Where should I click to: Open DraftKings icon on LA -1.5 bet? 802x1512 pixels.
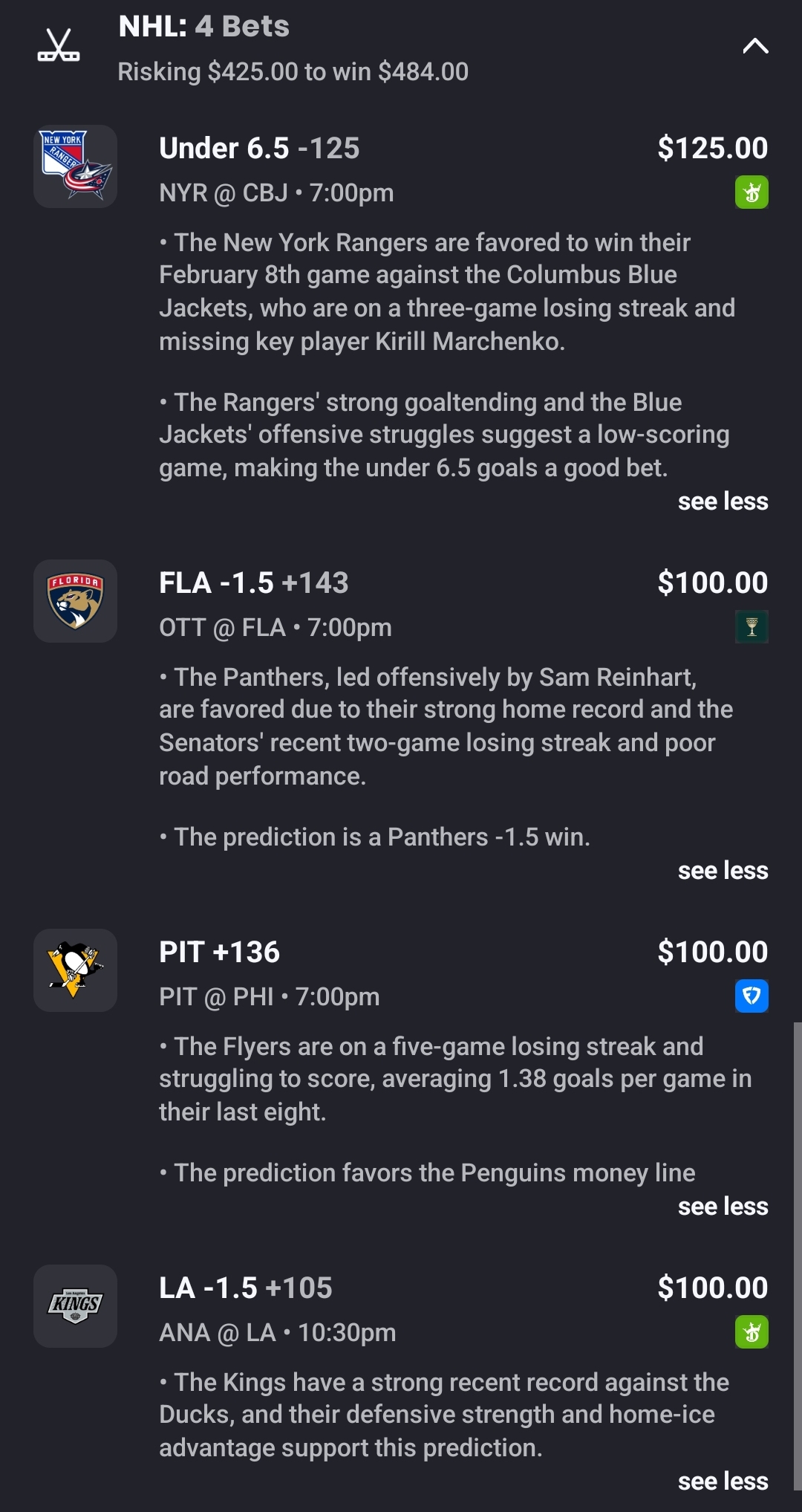tap(752, 1332)
